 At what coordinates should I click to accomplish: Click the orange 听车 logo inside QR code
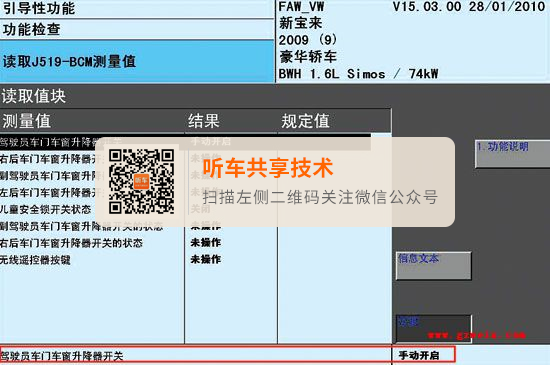(x=141, y=181)
